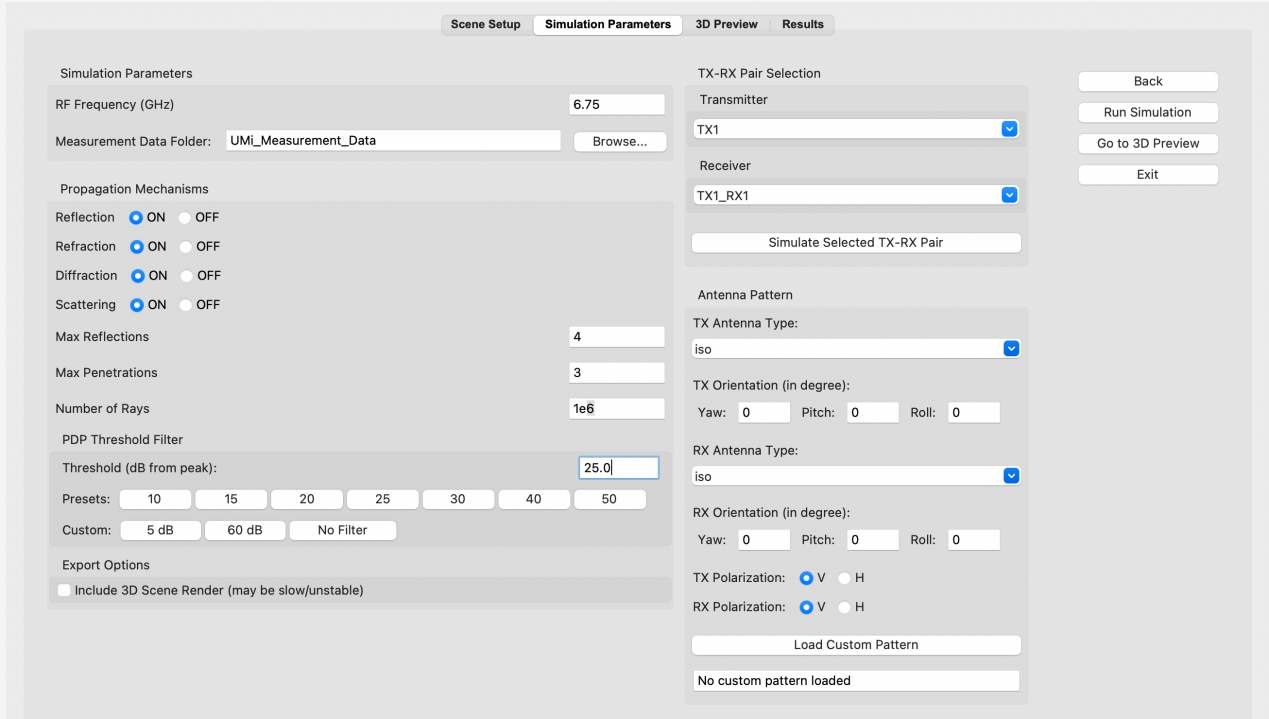This screenshot has width=1269, height=719.
Task: Go to the Results tab
Action: click(803, 24)
